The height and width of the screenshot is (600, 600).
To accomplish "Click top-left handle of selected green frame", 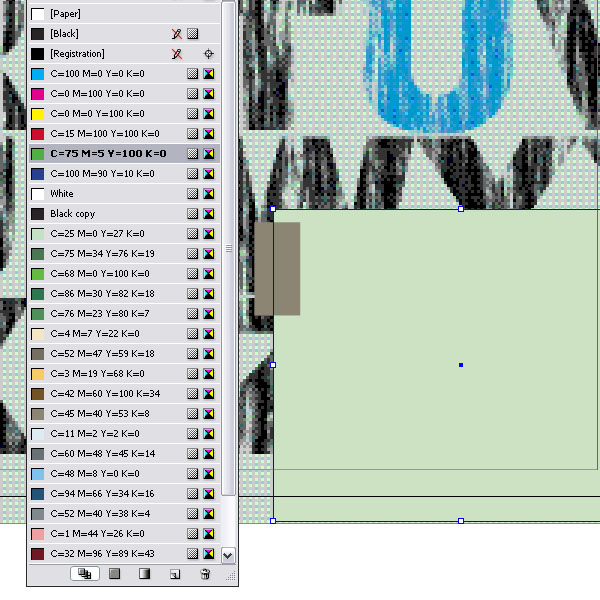I will [273, 209].
